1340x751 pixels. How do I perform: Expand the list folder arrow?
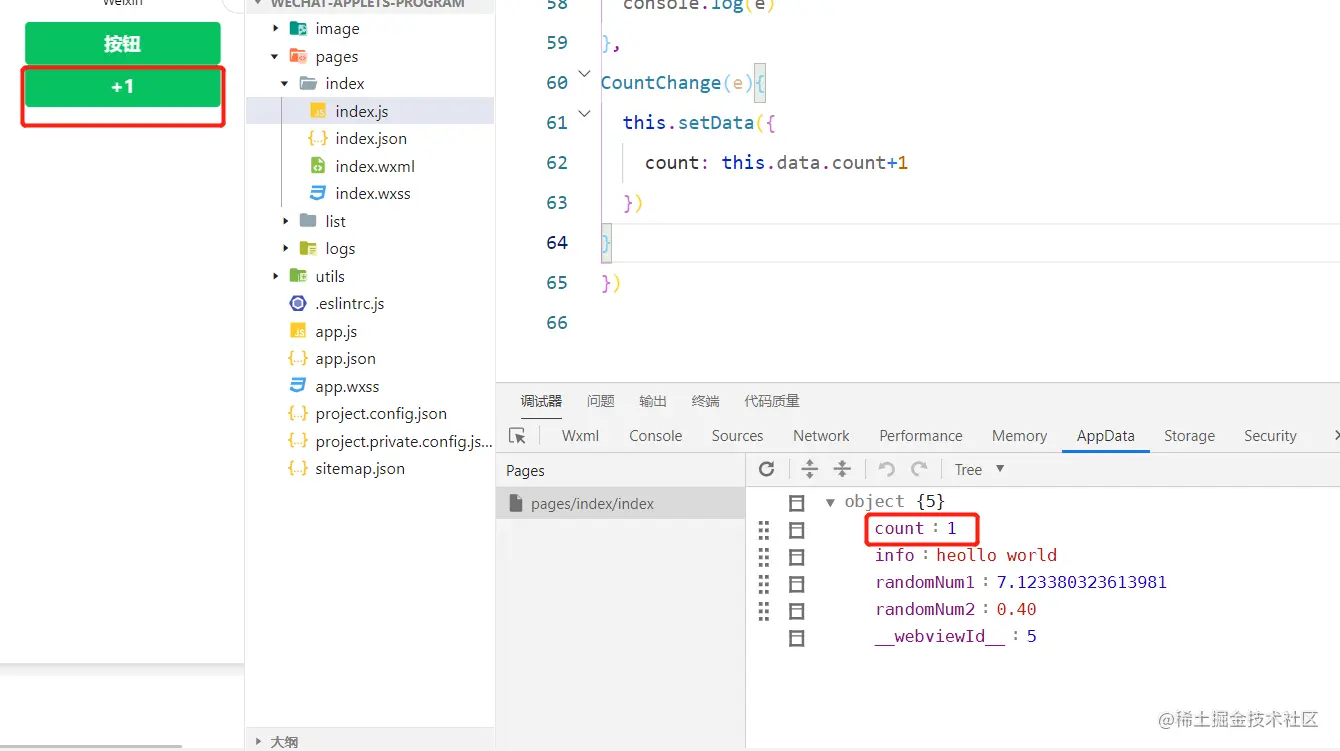click(x=286, y=221)
